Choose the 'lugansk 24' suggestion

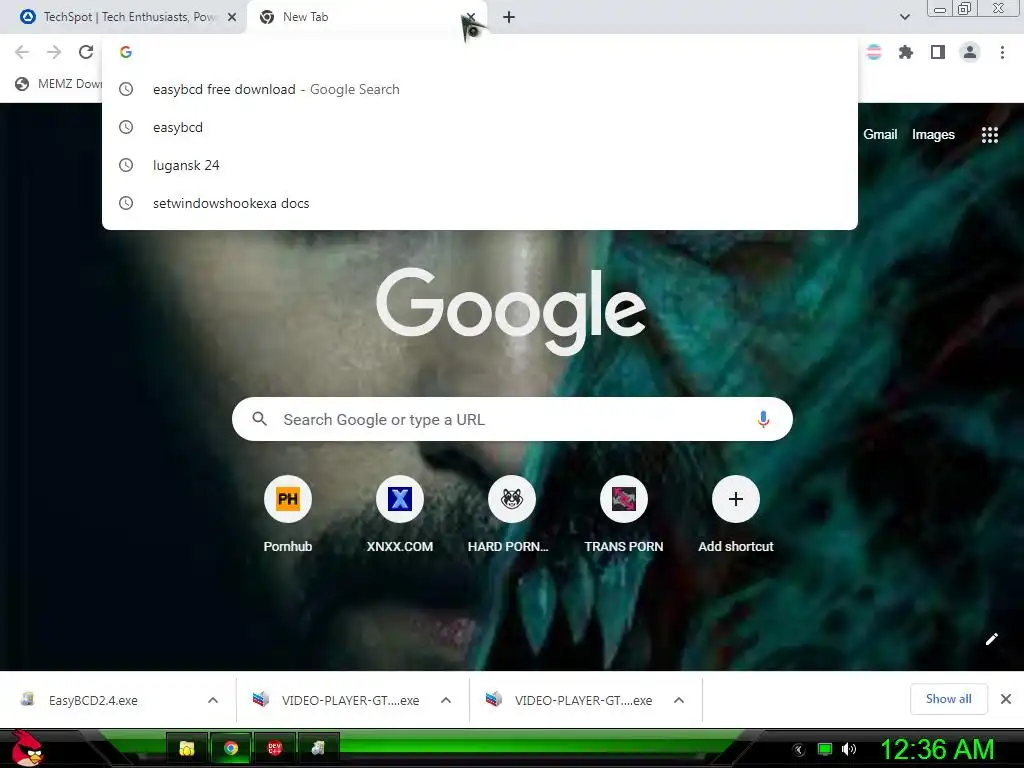tap(479, 165)
